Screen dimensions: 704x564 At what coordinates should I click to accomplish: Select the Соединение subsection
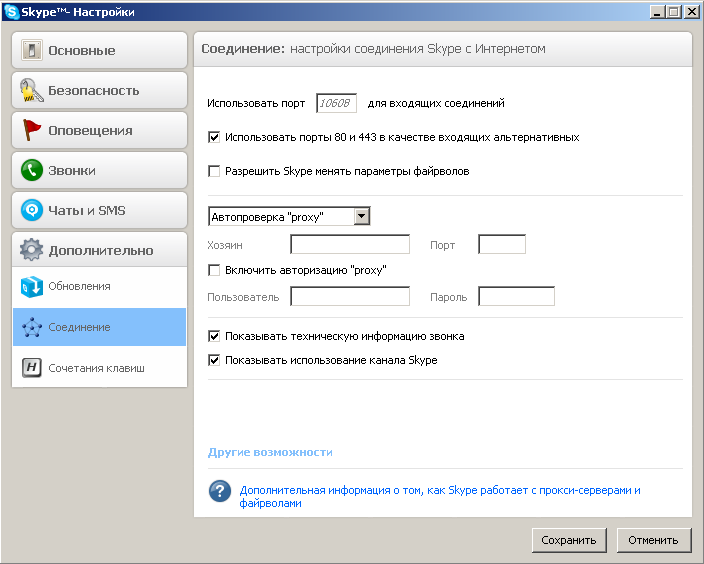[x=99, y=327]
